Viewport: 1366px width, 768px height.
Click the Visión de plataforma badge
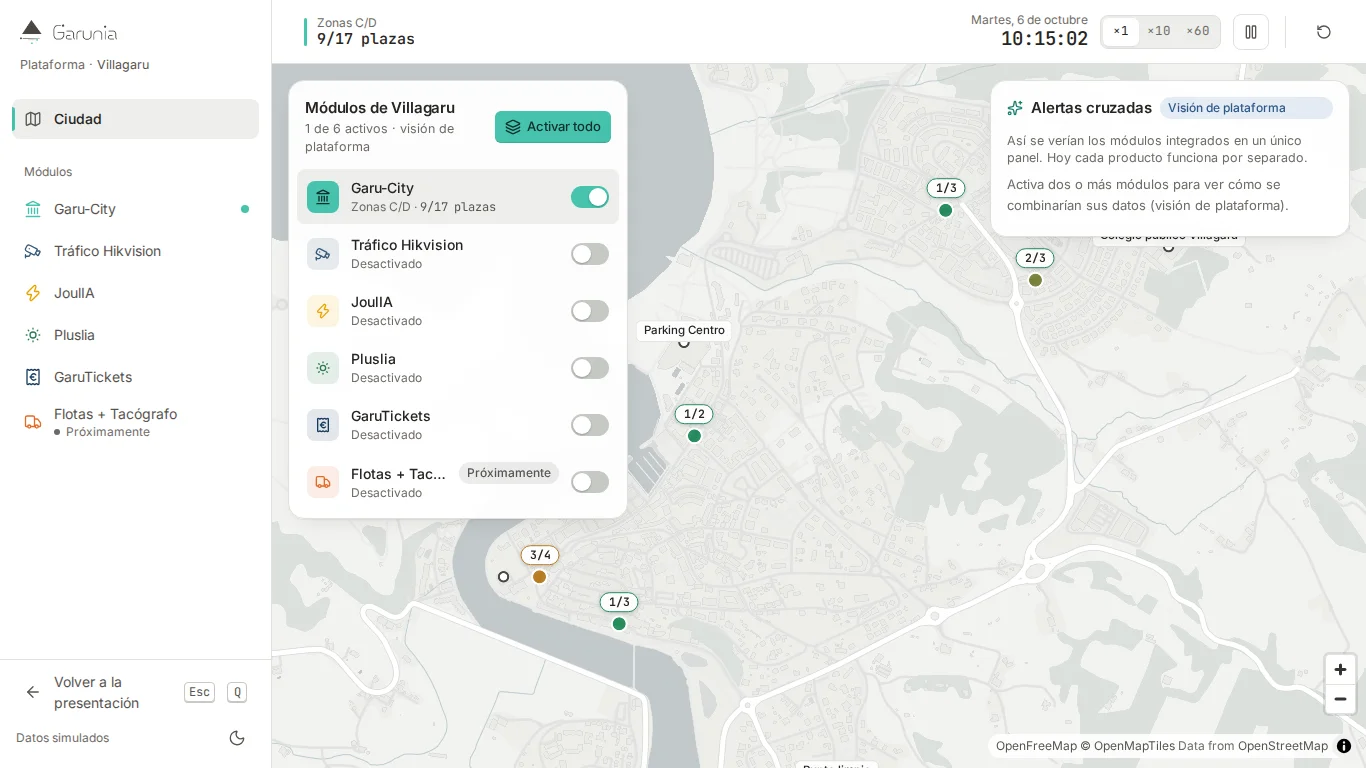[x=1246, y=108]
